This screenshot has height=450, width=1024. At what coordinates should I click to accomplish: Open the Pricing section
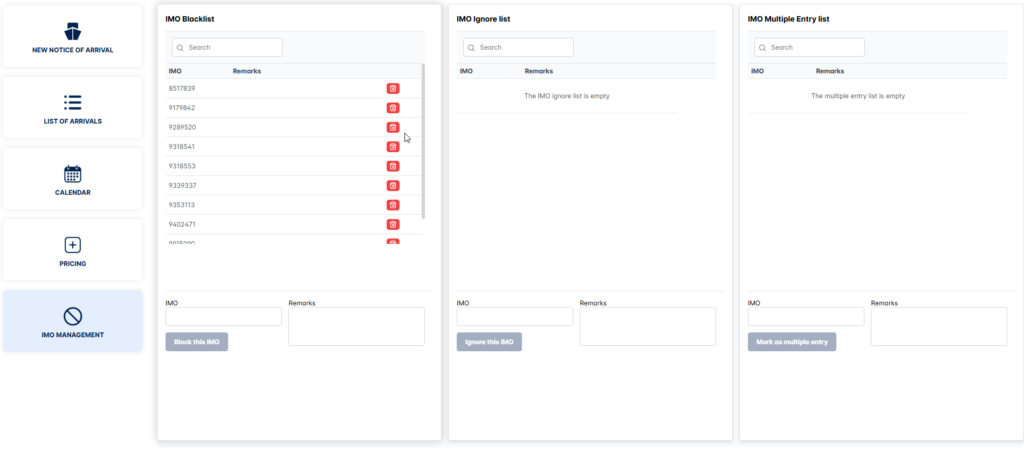coord(72,250)
